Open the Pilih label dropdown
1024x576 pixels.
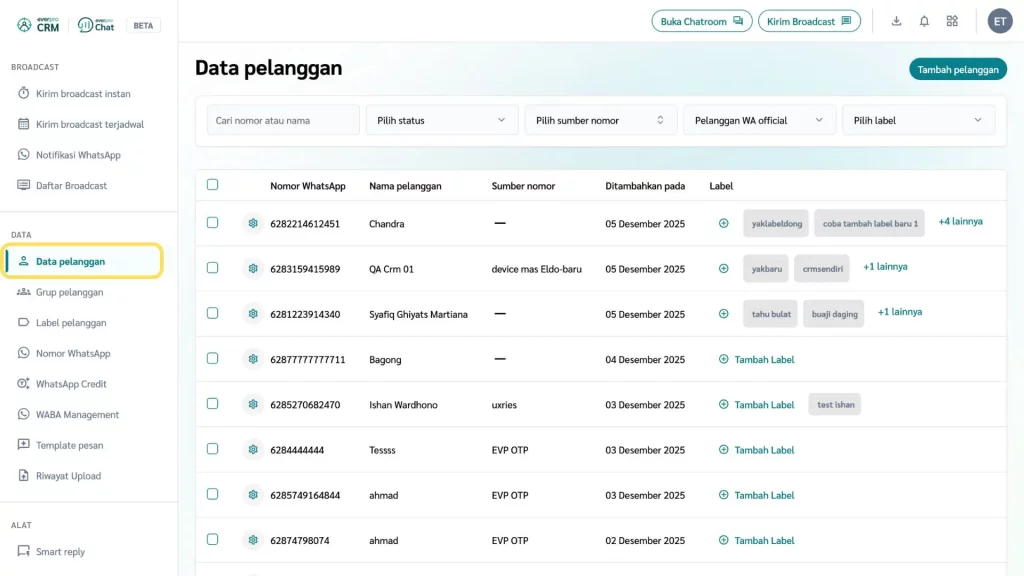(x=918, y=120)
